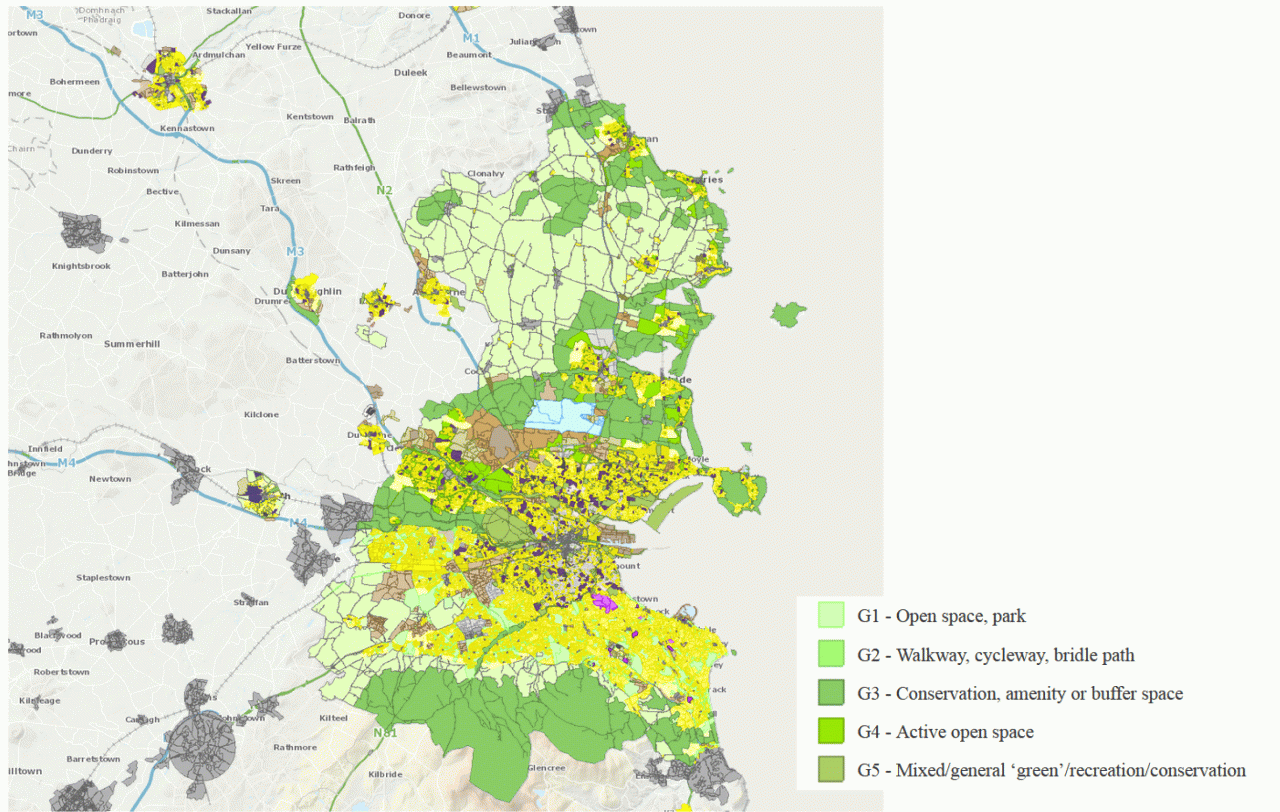Click the Balrath place label

[360, 120]
